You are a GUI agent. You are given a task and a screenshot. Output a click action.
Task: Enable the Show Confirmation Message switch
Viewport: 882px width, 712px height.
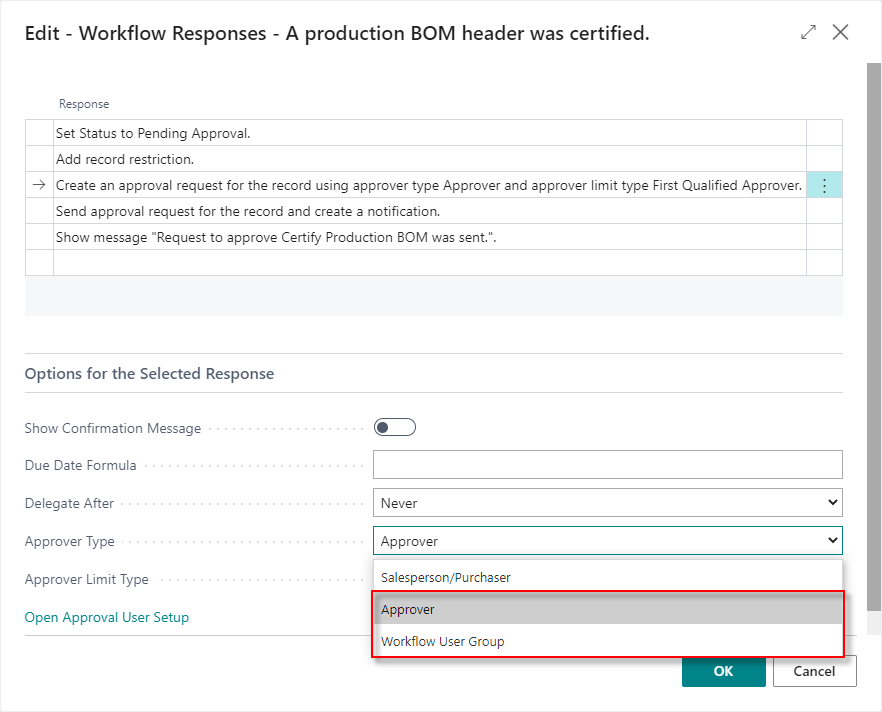[x=394, y=426]
